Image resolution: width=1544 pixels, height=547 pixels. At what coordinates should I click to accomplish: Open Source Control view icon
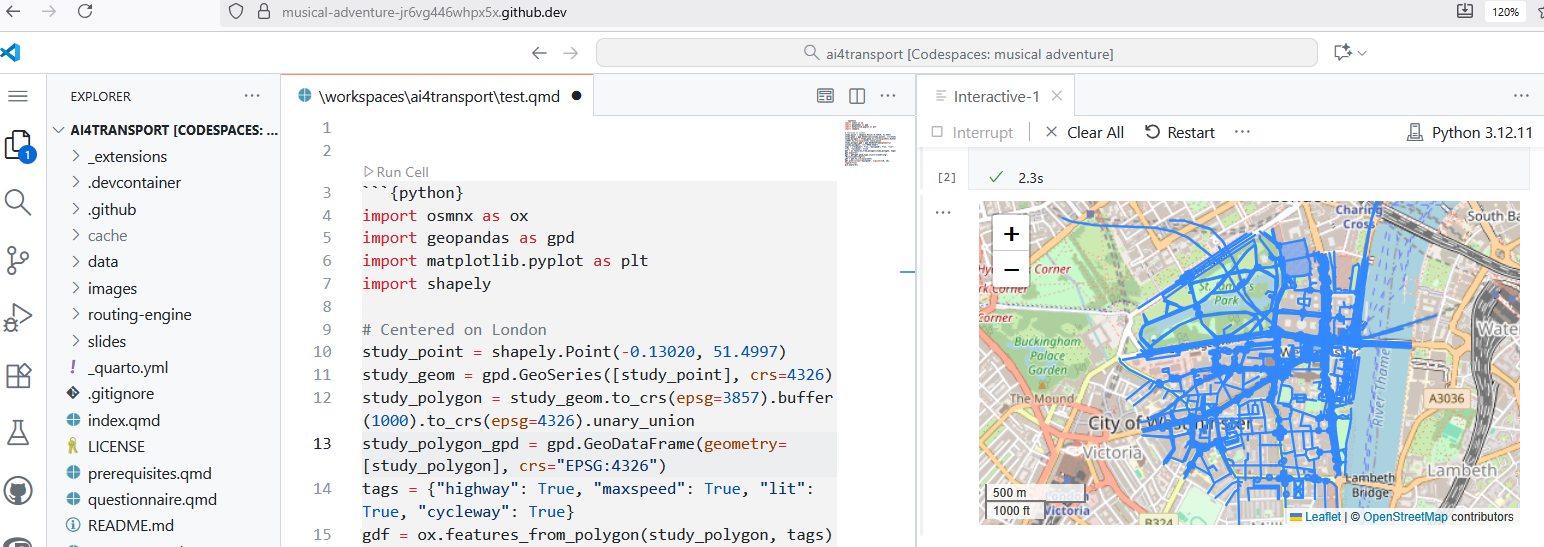tap(18, 260)
